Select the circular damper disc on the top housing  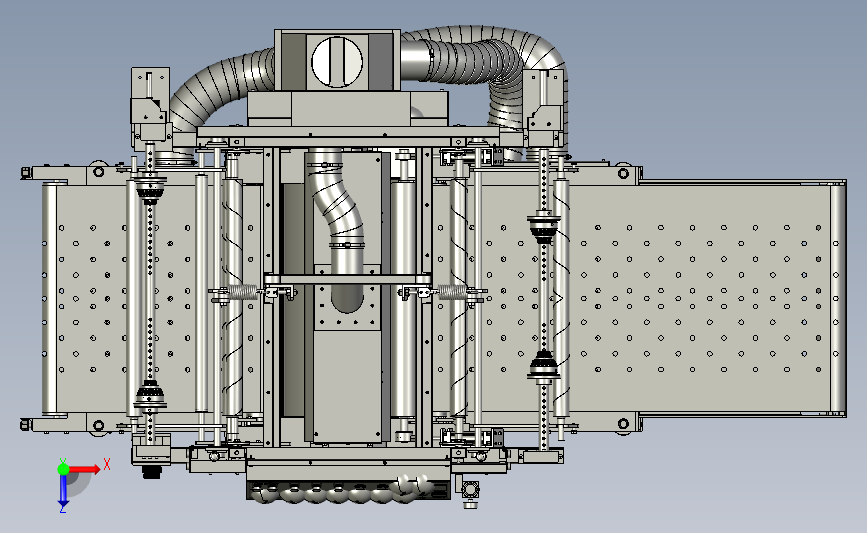pyautogui.click(x=337, y=62)
